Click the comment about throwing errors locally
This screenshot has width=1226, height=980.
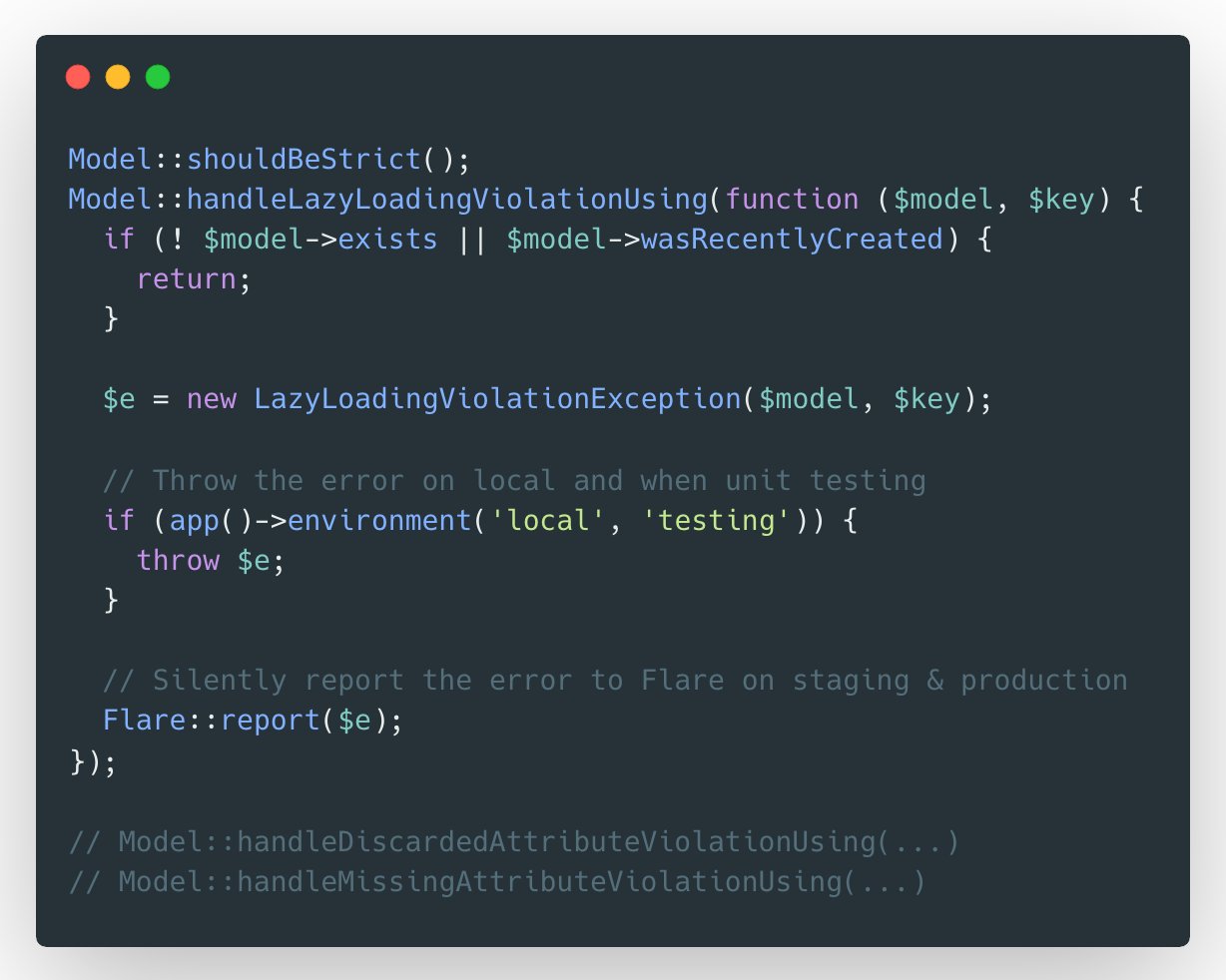[x=514, y=480]
